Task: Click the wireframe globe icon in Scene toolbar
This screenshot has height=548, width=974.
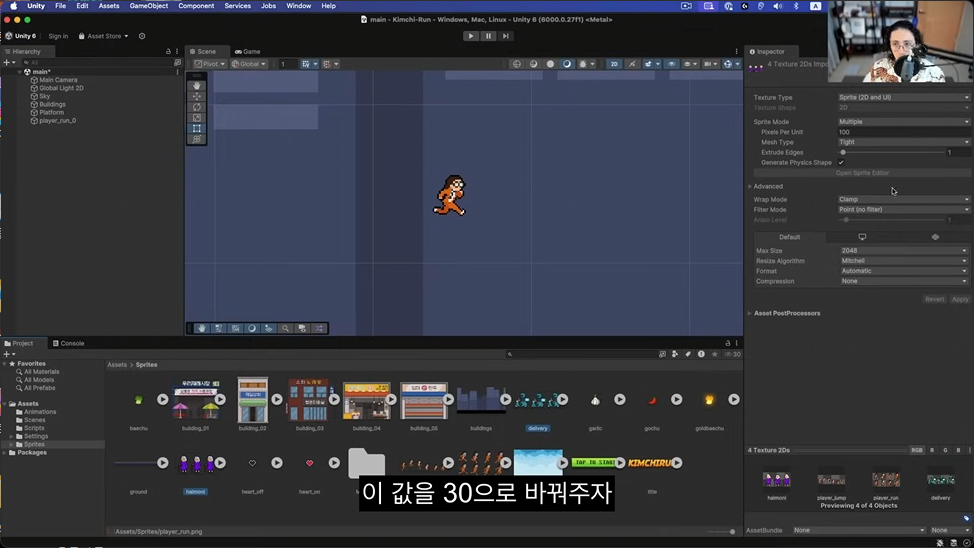Action: click(x=517, y=64)
